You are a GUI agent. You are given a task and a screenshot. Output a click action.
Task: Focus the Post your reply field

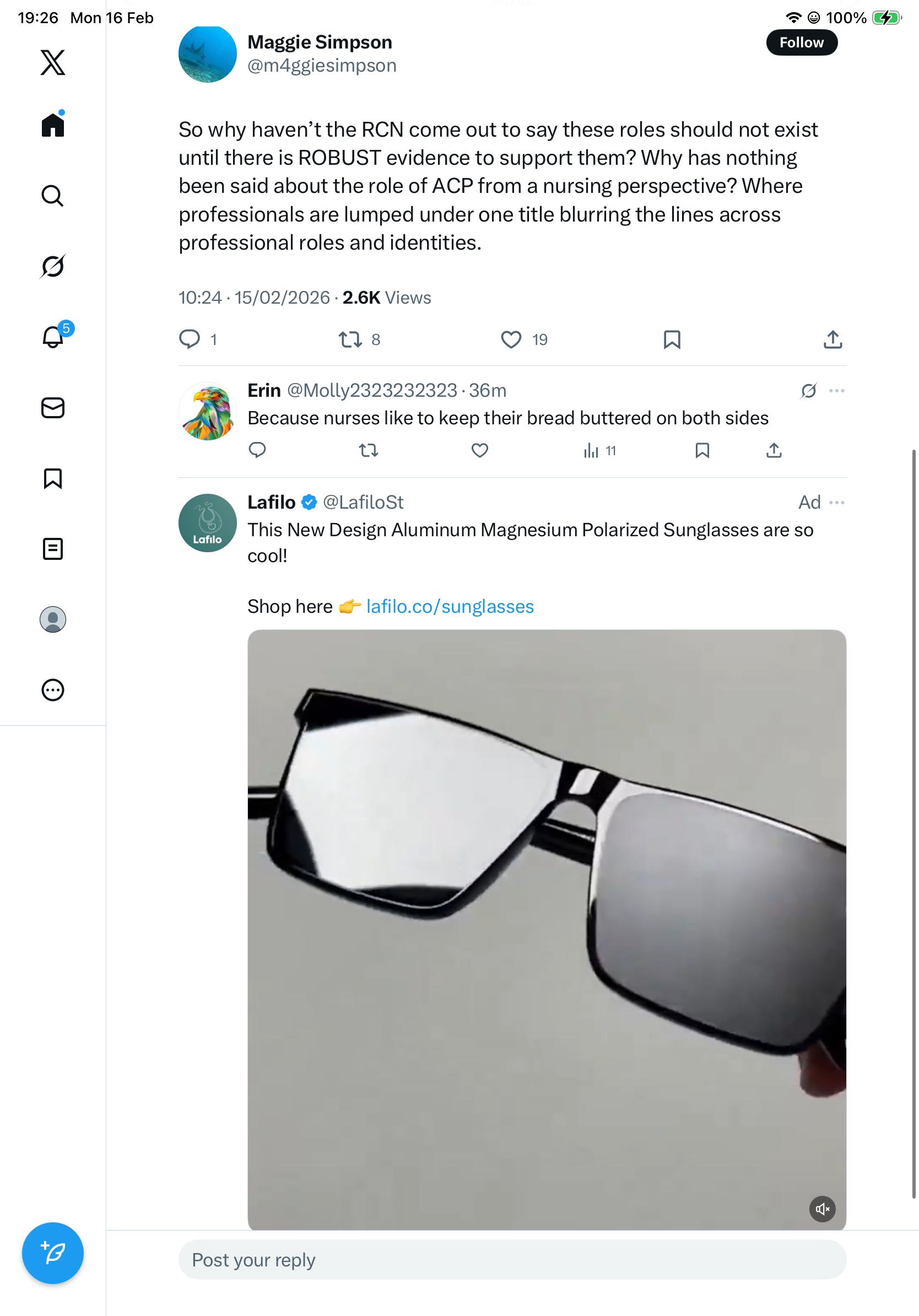click(512, 1259)
